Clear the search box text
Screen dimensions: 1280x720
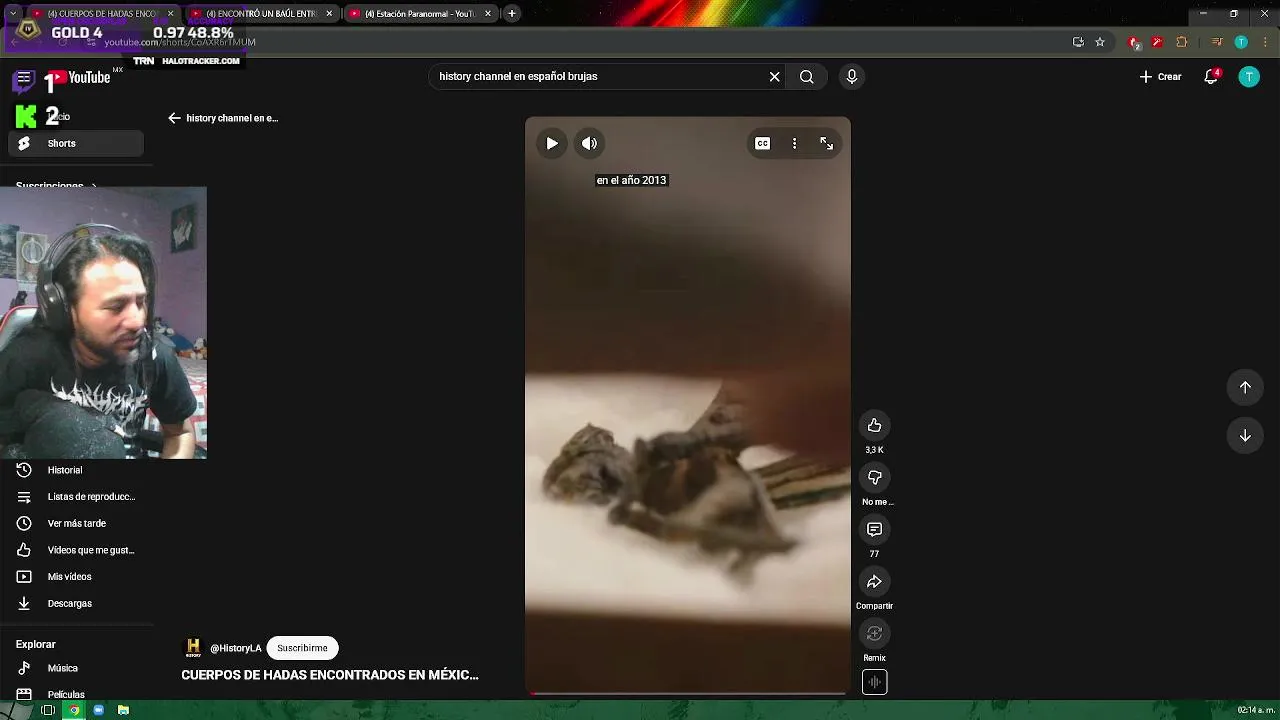tap(774, 76)
